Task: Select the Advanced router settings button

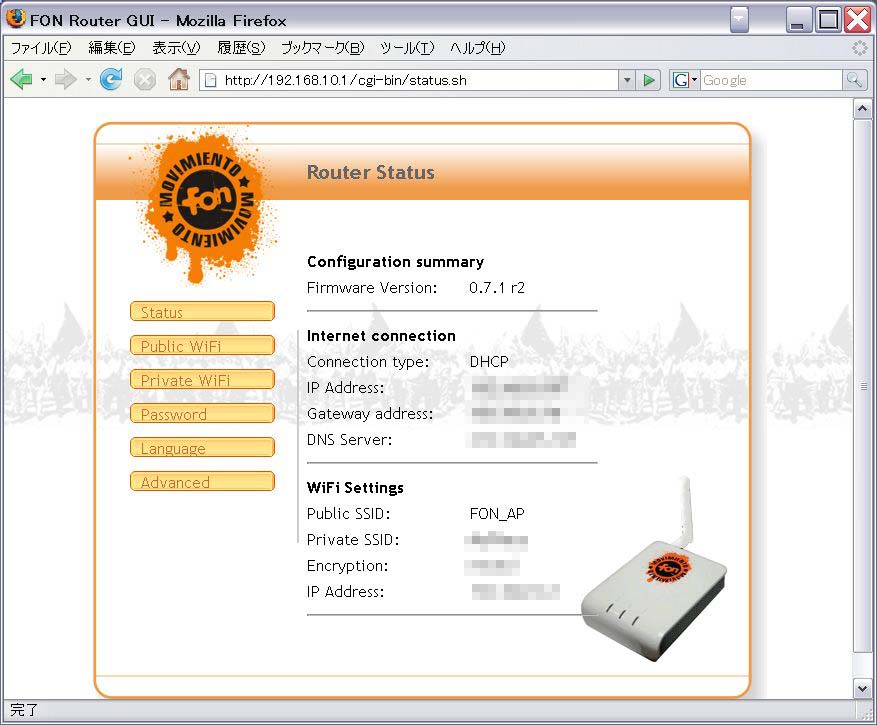Action: point(202,482)
